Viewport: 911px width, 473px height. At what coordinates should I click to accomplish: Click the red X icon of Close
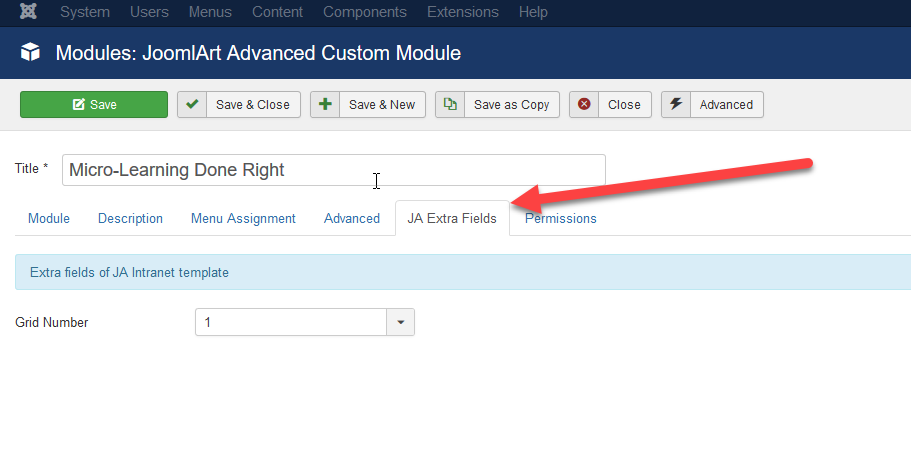click(x=584, y=105)
